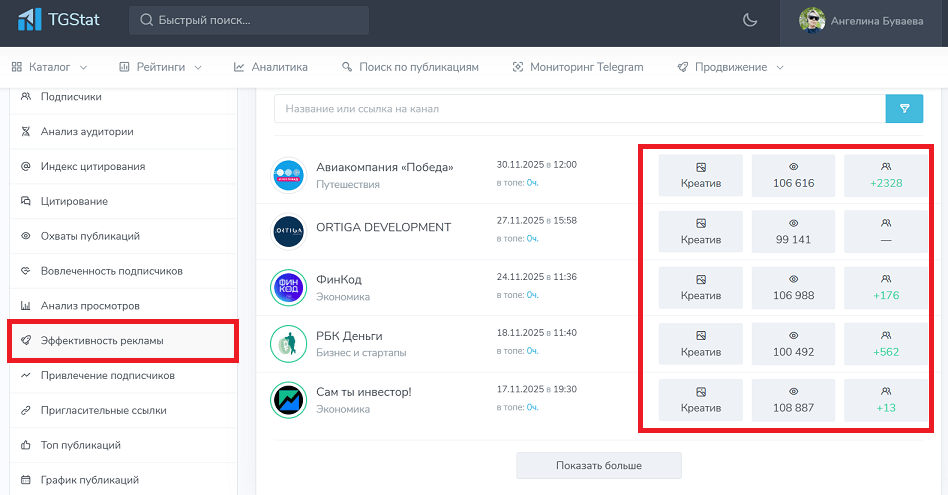The height and width of the screenshot is (495, 948).
Task: Click the blue filter funnel button
Action: (x=904, y=109)
